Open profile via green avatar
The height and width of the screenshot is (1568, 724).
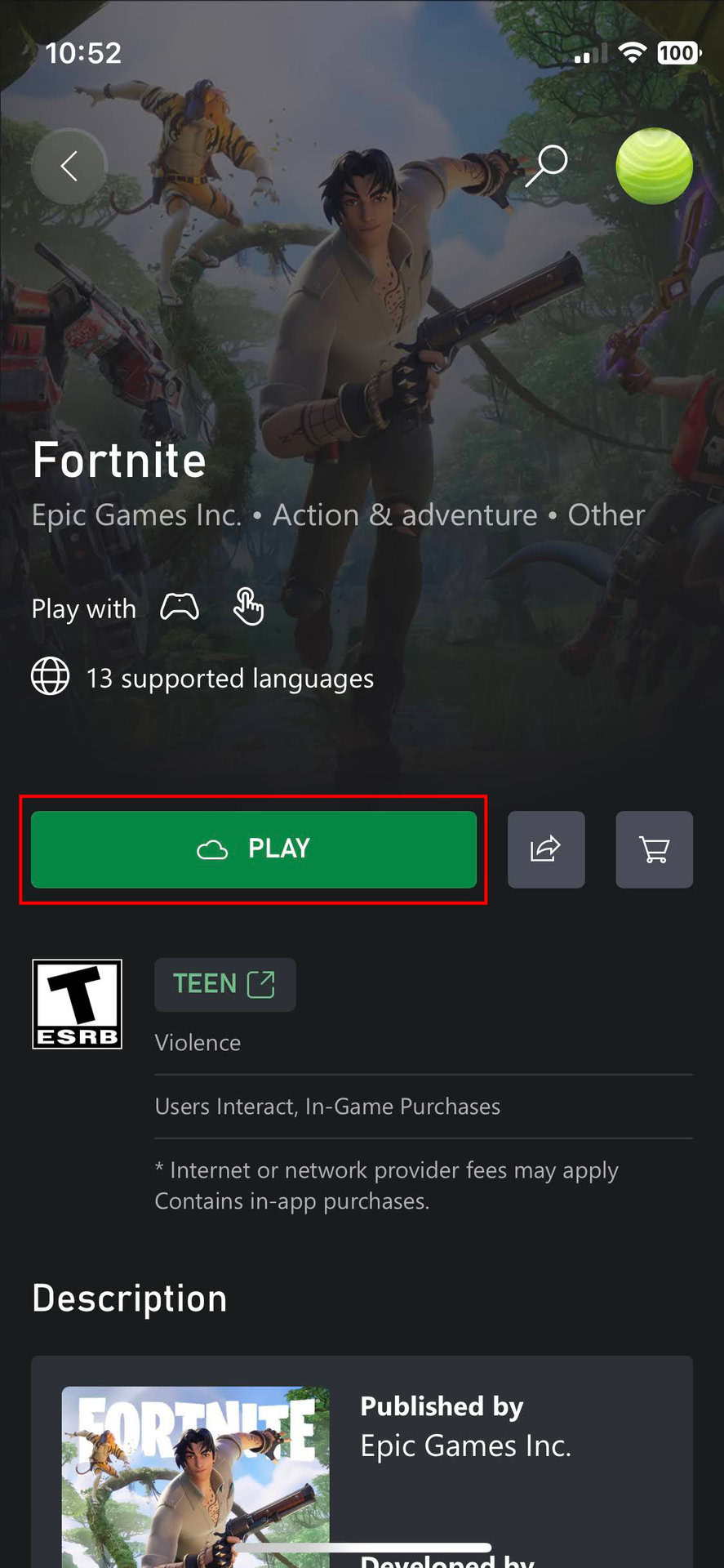pyautogui.click(x=654, y=166)
